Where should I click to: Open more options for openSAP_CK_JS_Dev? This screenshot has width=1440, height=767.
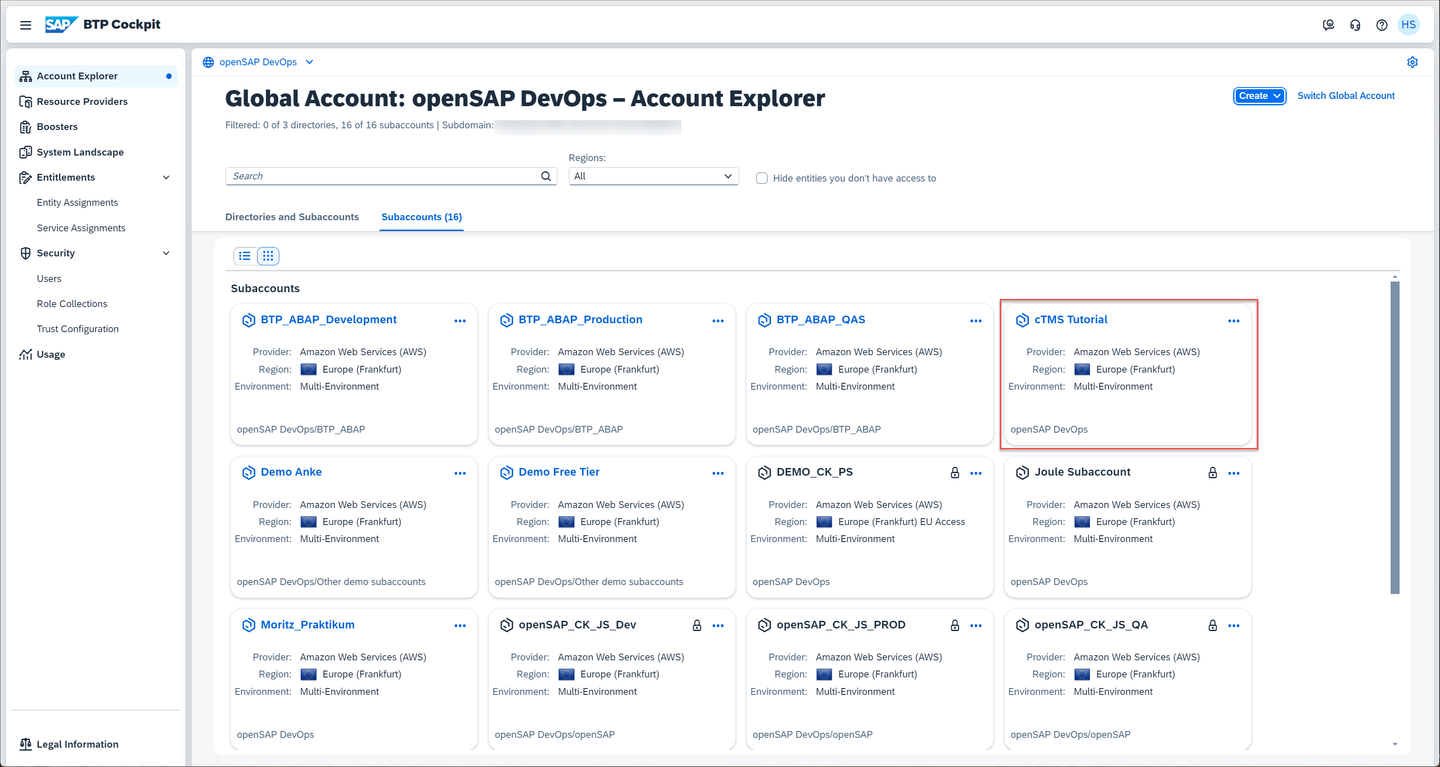click(718, 626)
